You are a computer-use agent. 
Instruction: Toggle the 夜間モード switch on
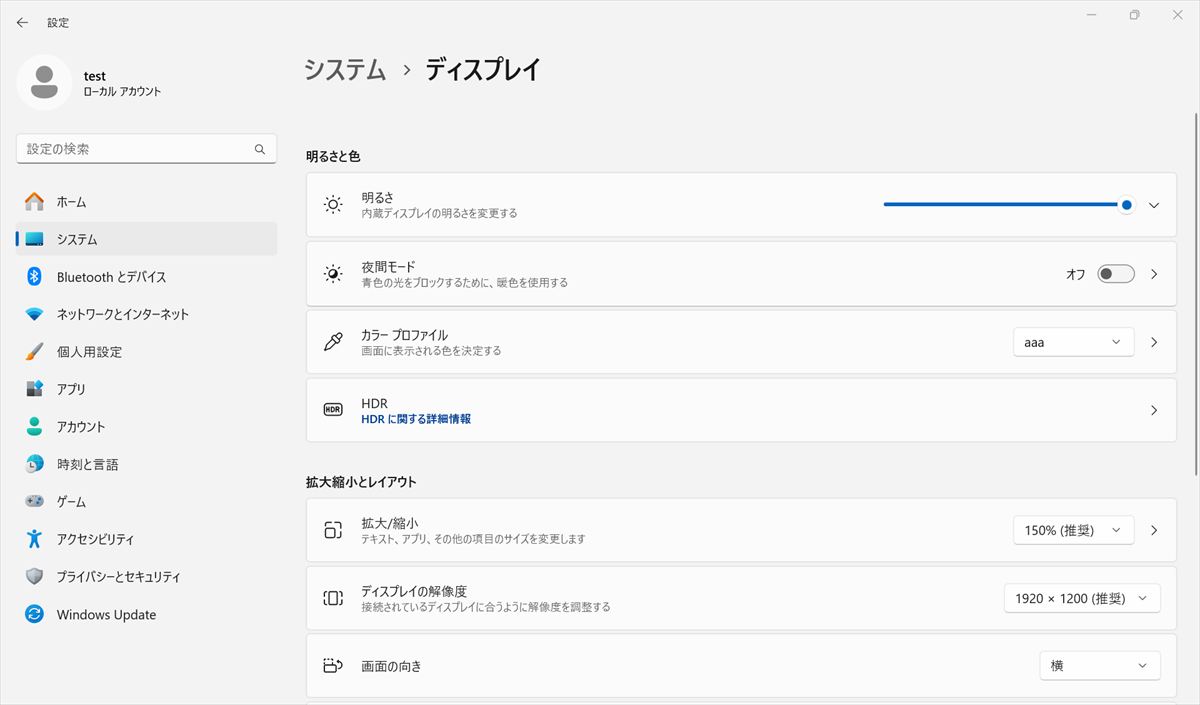pos(1115,274)
